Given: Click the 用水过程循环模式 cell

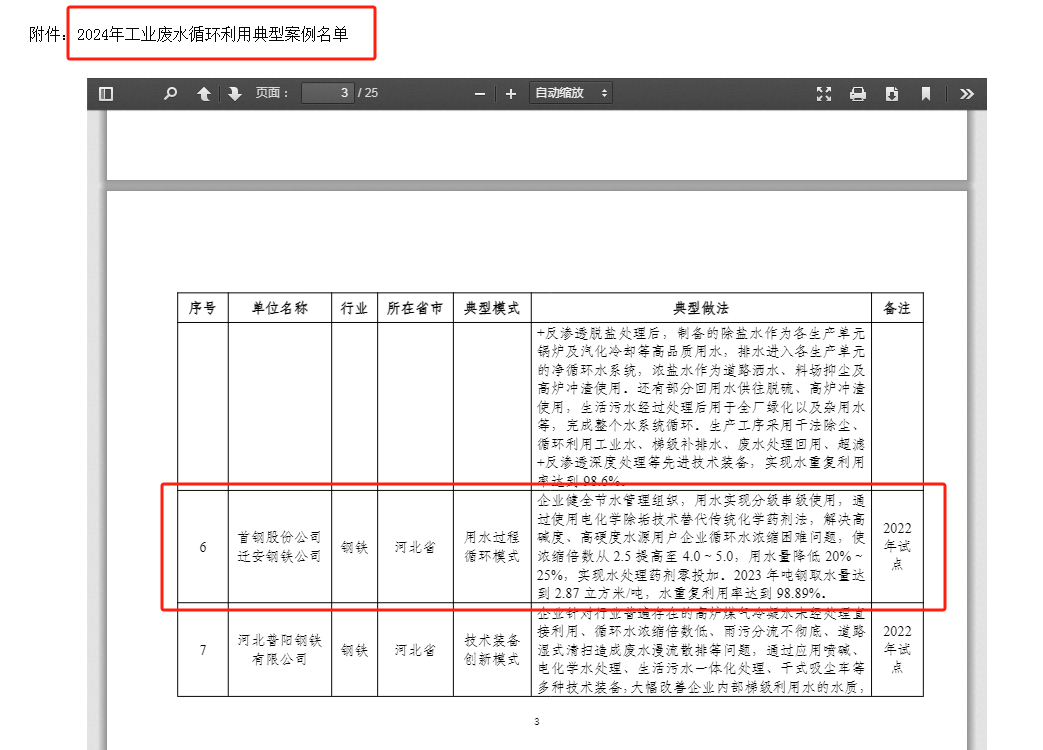Looking at the screenshot, I should tap(492, 547).
